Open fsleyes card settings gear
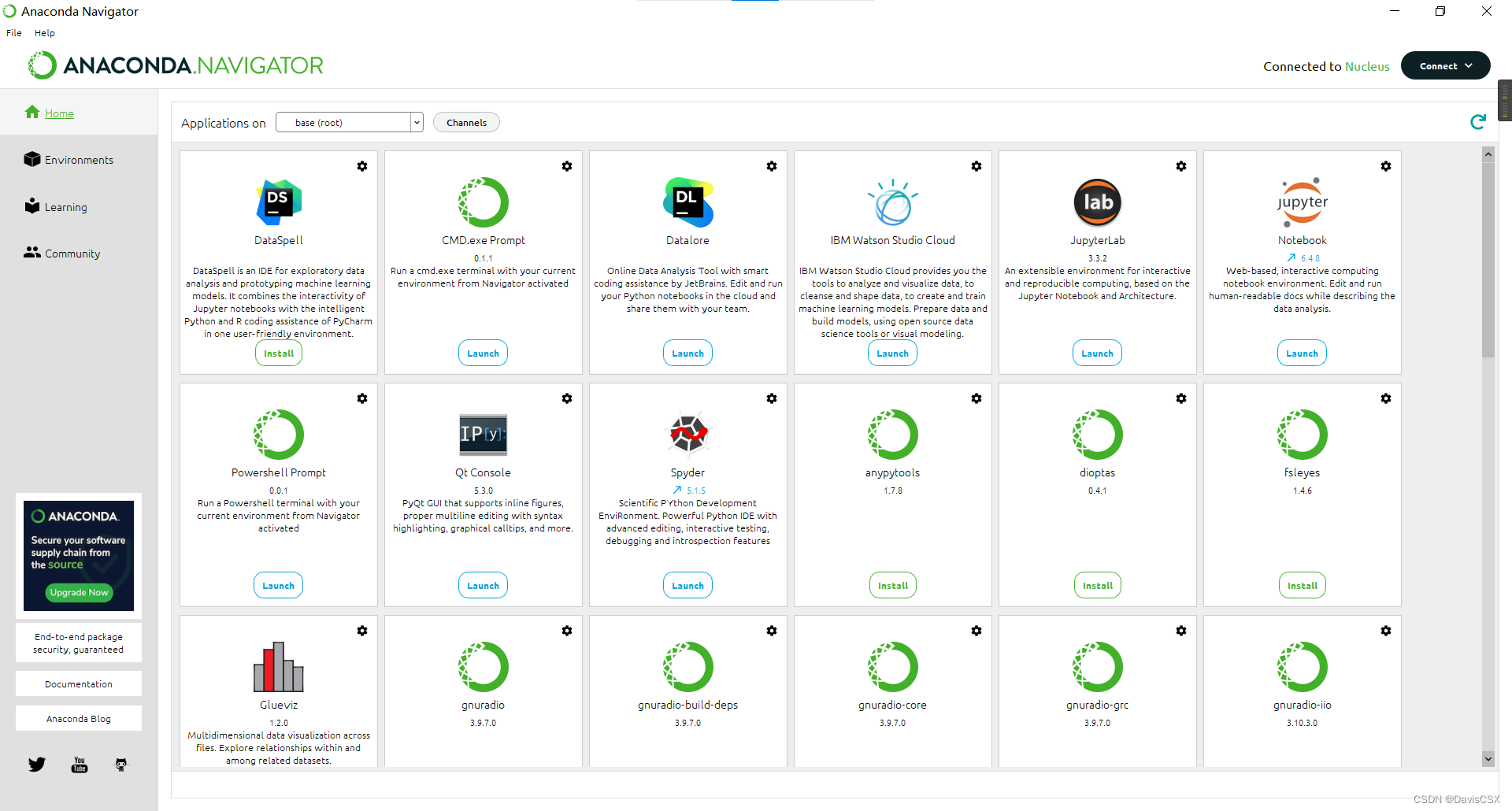The height and width of the screenshot is (811, 1512). 1386,398
